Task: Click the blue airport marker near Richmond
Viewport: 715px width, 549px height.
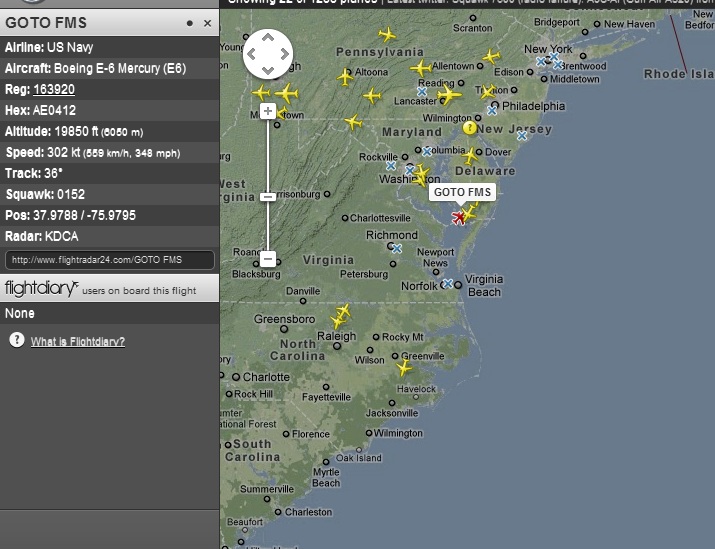Action: point(397,249)
